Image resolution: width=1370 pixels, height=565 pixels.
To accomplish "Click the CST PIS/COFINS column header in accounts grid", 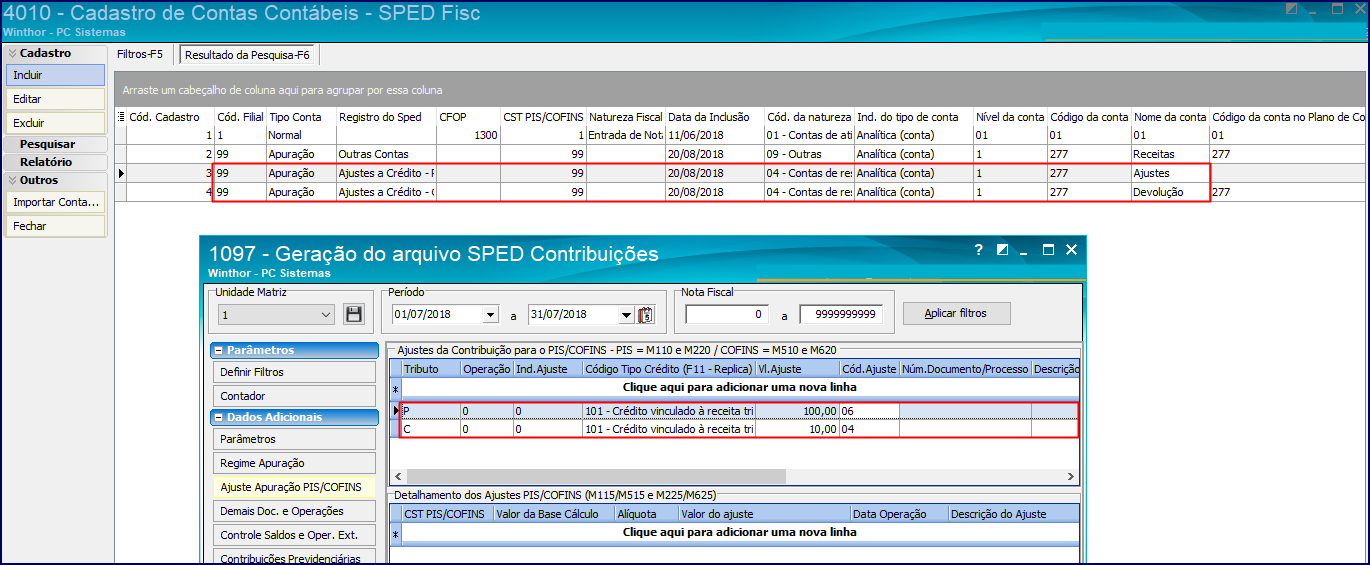I will point(543,117).
